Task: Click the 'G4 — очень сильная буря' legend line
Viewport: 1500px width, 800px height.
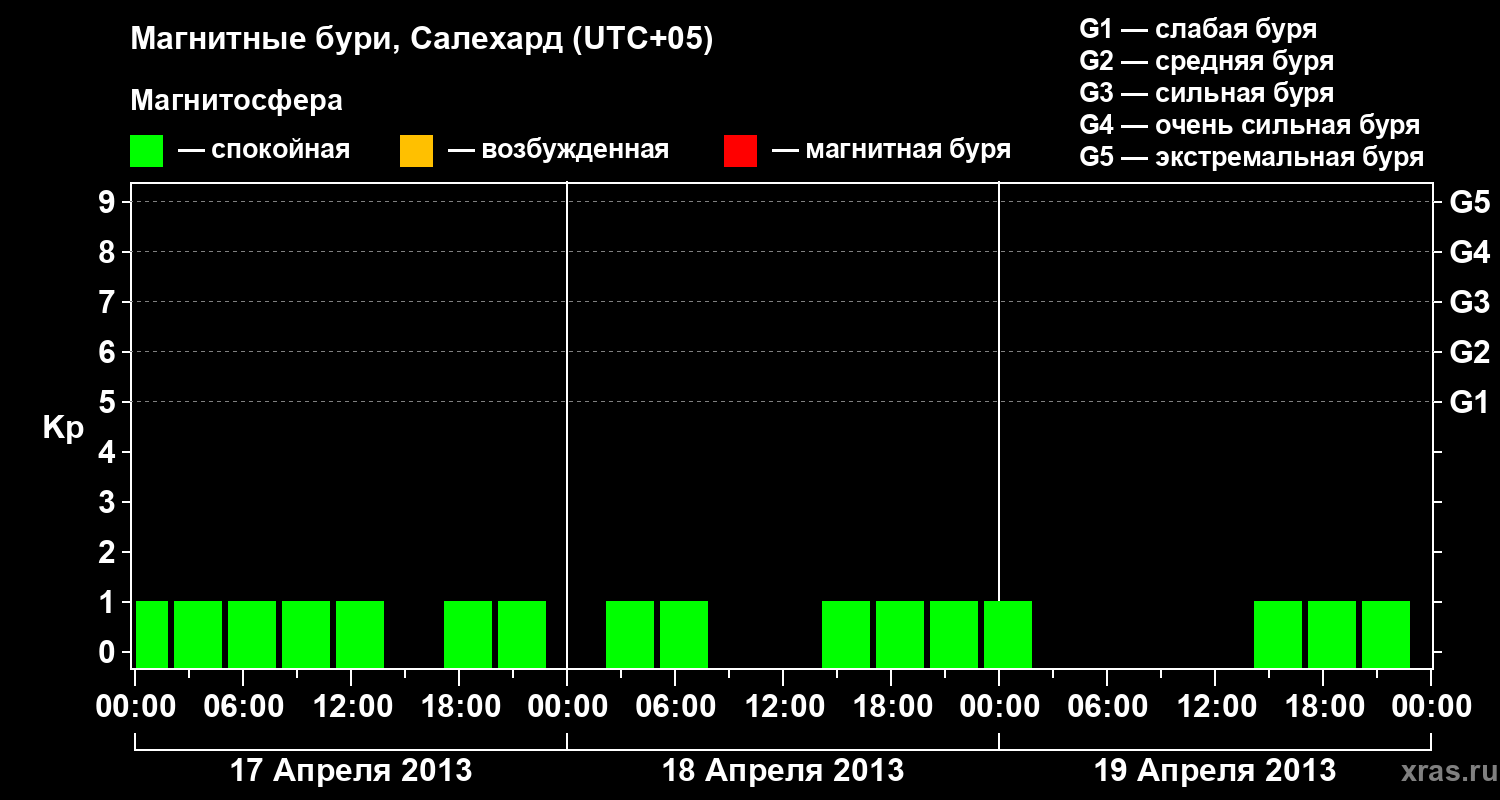Action: point(1250,125)
